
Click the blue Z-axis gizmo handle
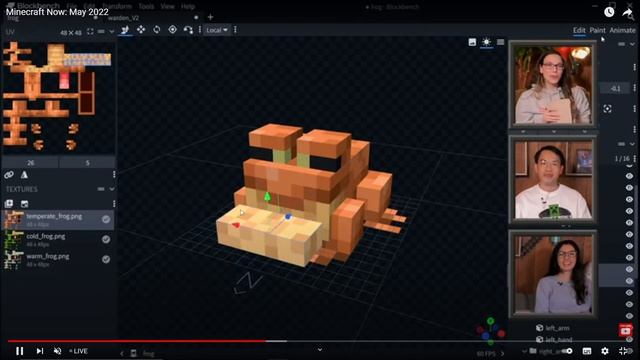click(288, 216)
